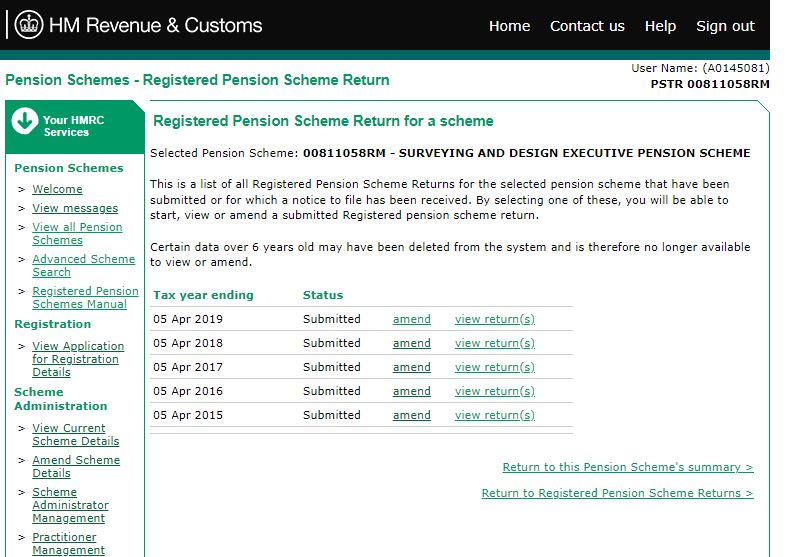Open View Current Scheme Details link
The width and height of the screenshot is (790, 557).
tap(76, 434)
